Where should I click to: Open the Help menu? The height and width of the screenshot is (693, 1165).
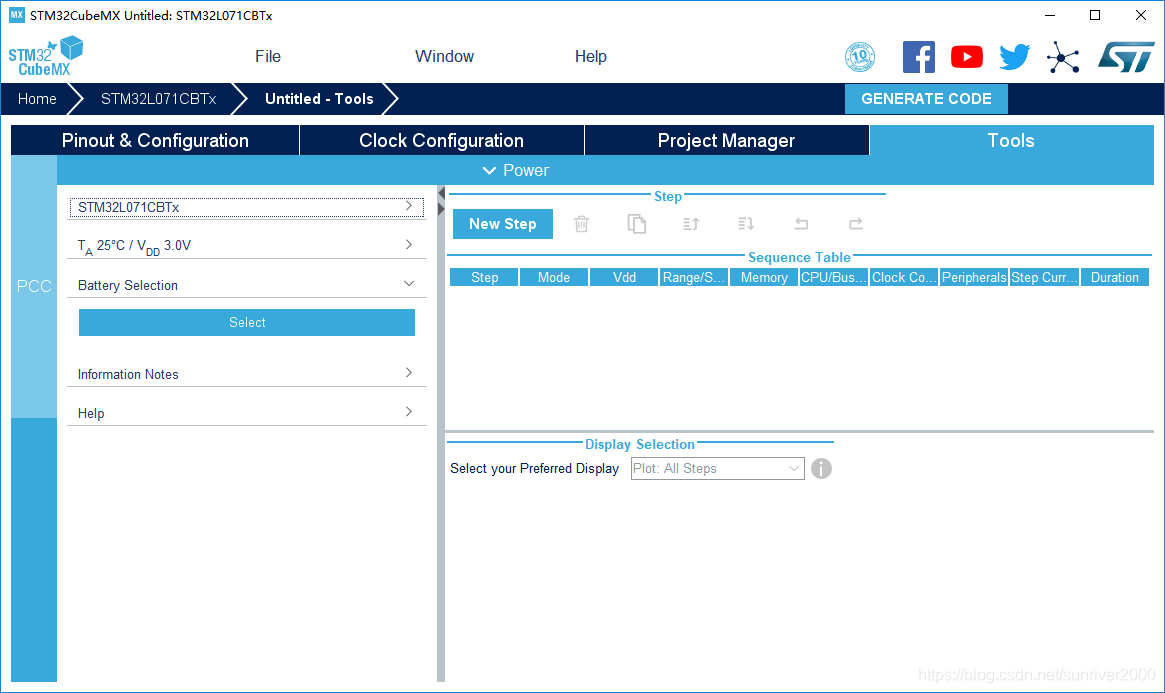591,56
